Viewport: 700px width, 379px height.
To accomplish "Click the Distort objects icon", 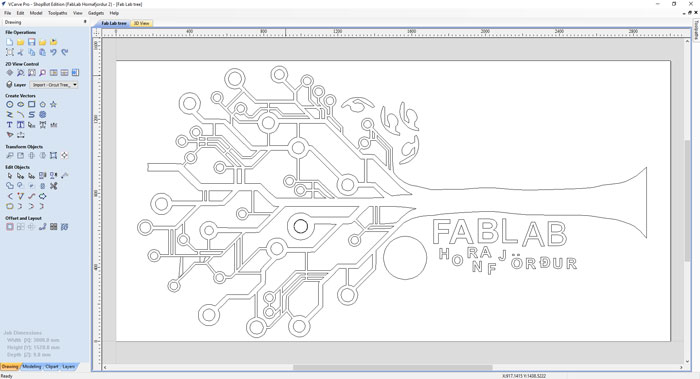I will point(54,155).
